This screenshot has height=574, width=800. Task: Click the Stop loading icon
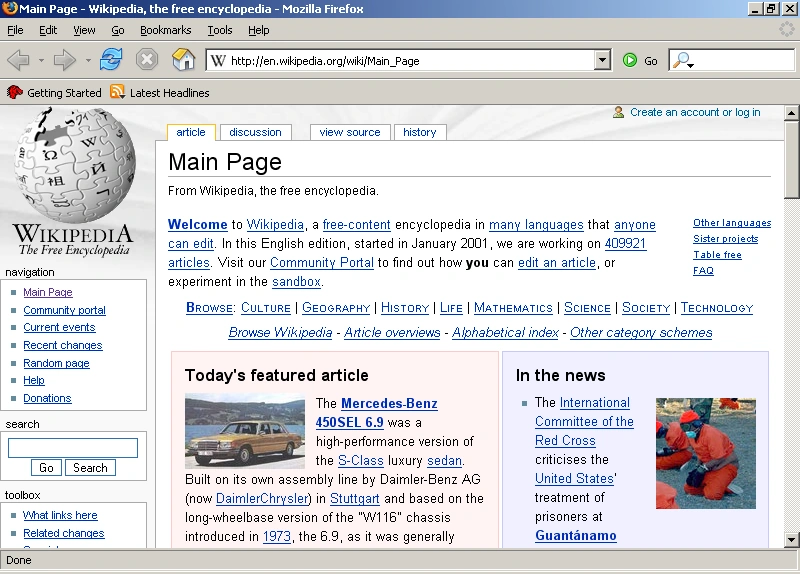[x=147, y=60]
